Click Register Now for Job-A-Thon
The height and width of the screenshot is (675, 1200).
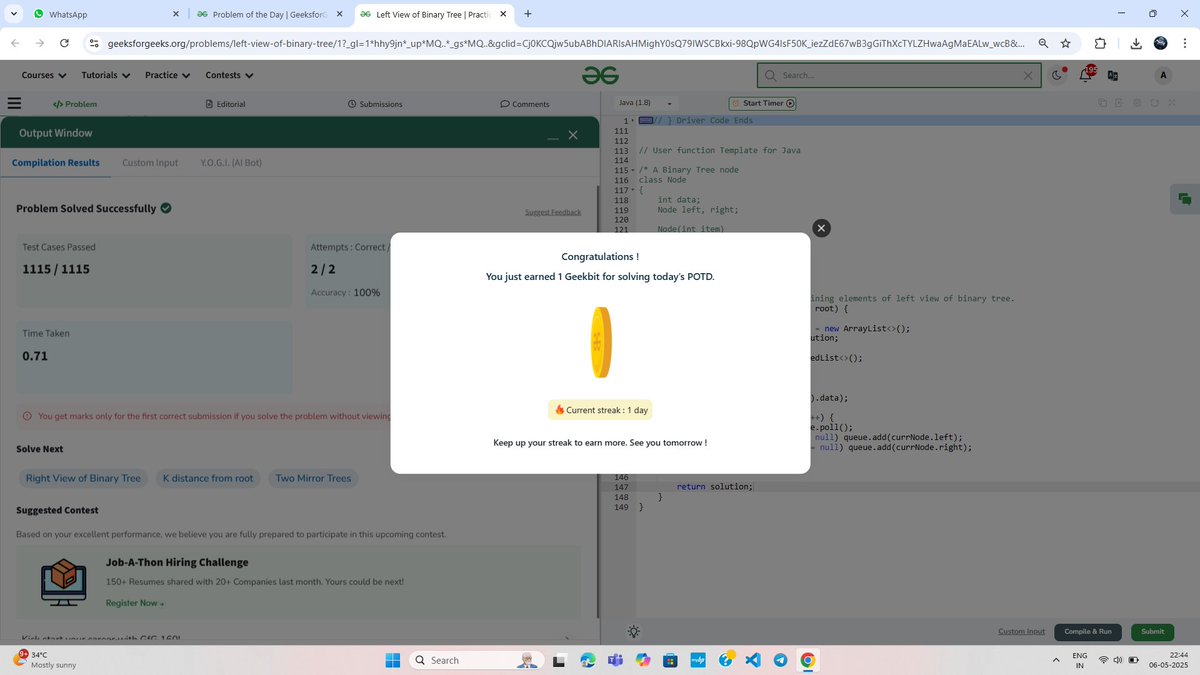[134, 603]
